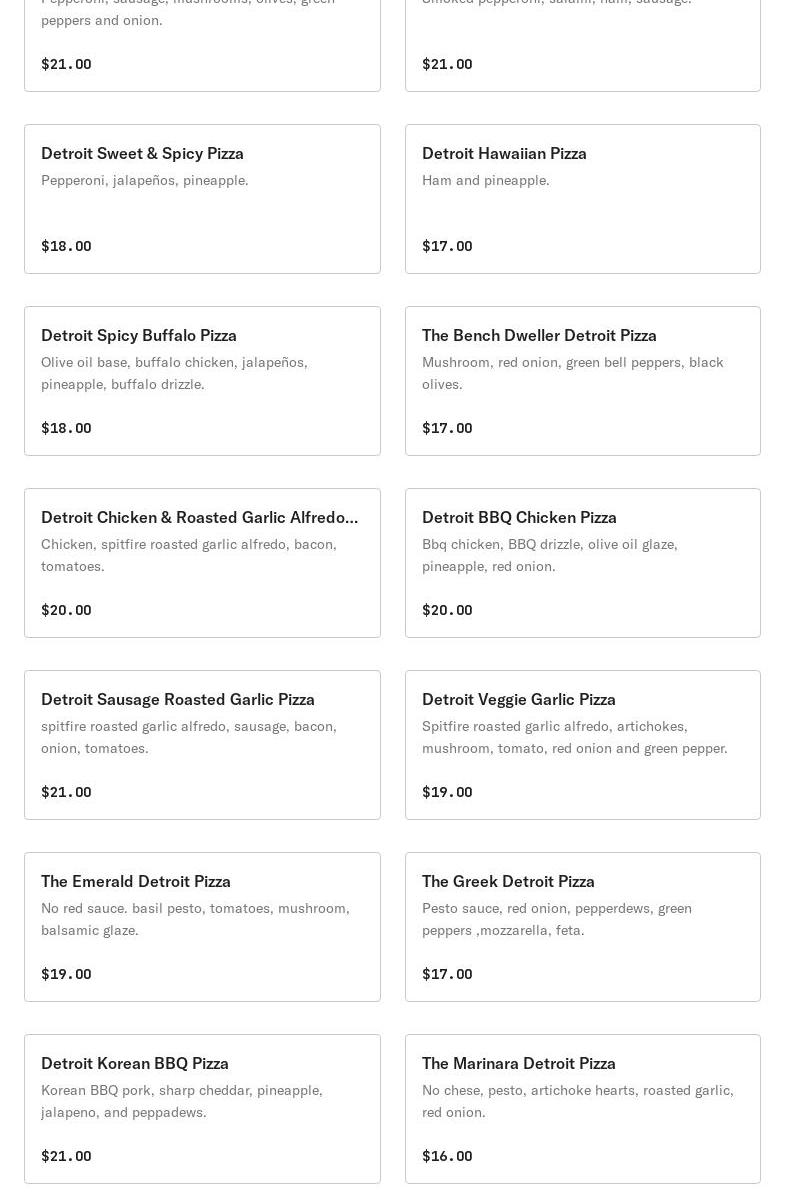785x1194 pixels.
Task: Pick the Detroit Veggie Garlic Pizza
Action: 519,699
